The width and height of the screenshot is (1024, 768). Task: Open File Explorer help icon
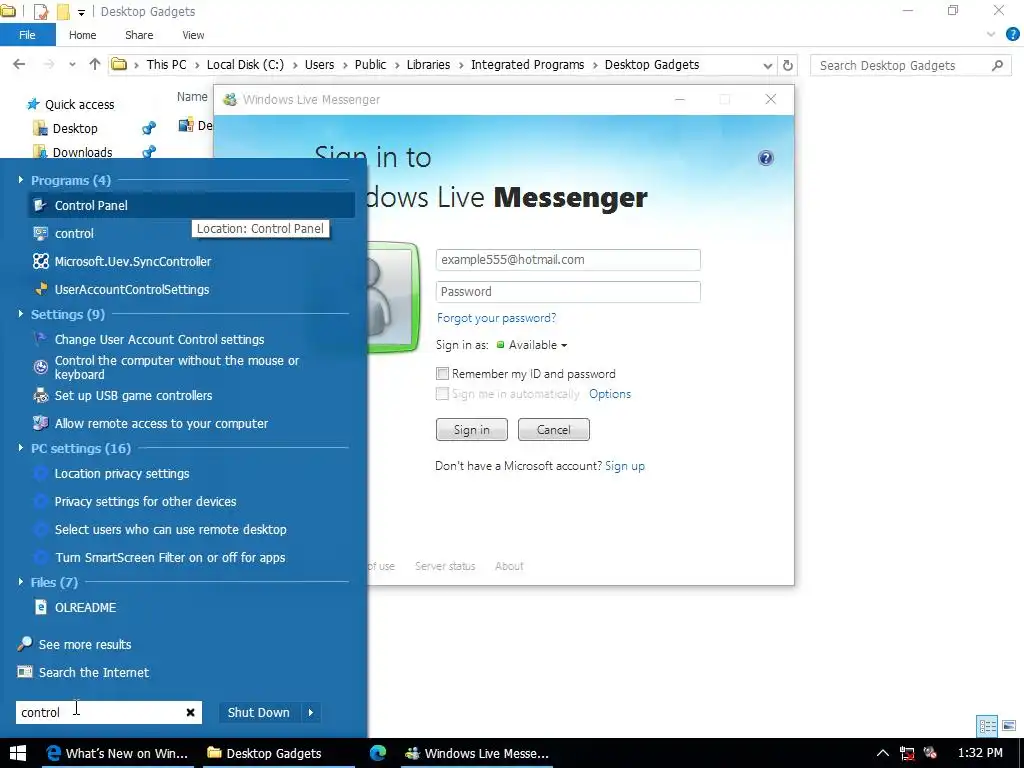1013,35
